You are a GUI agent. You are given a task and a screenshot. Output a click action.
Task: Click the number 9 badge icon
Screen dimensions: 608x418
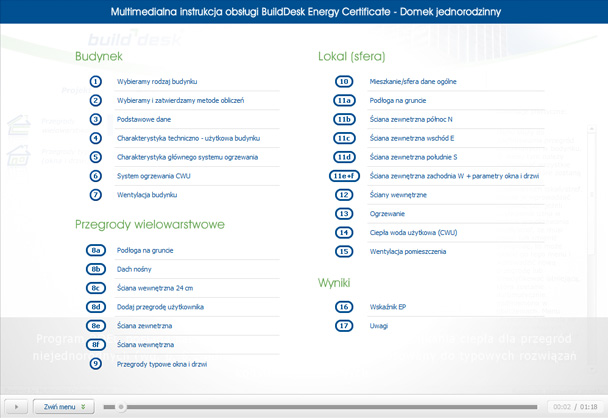(x=96, y=364)
